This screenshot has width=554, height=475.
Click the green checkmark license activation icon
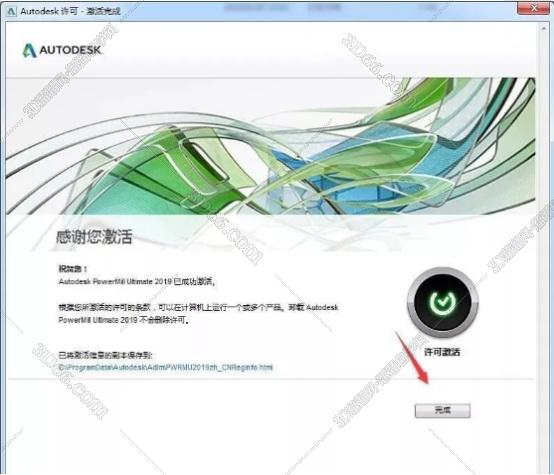coord(442,302)
